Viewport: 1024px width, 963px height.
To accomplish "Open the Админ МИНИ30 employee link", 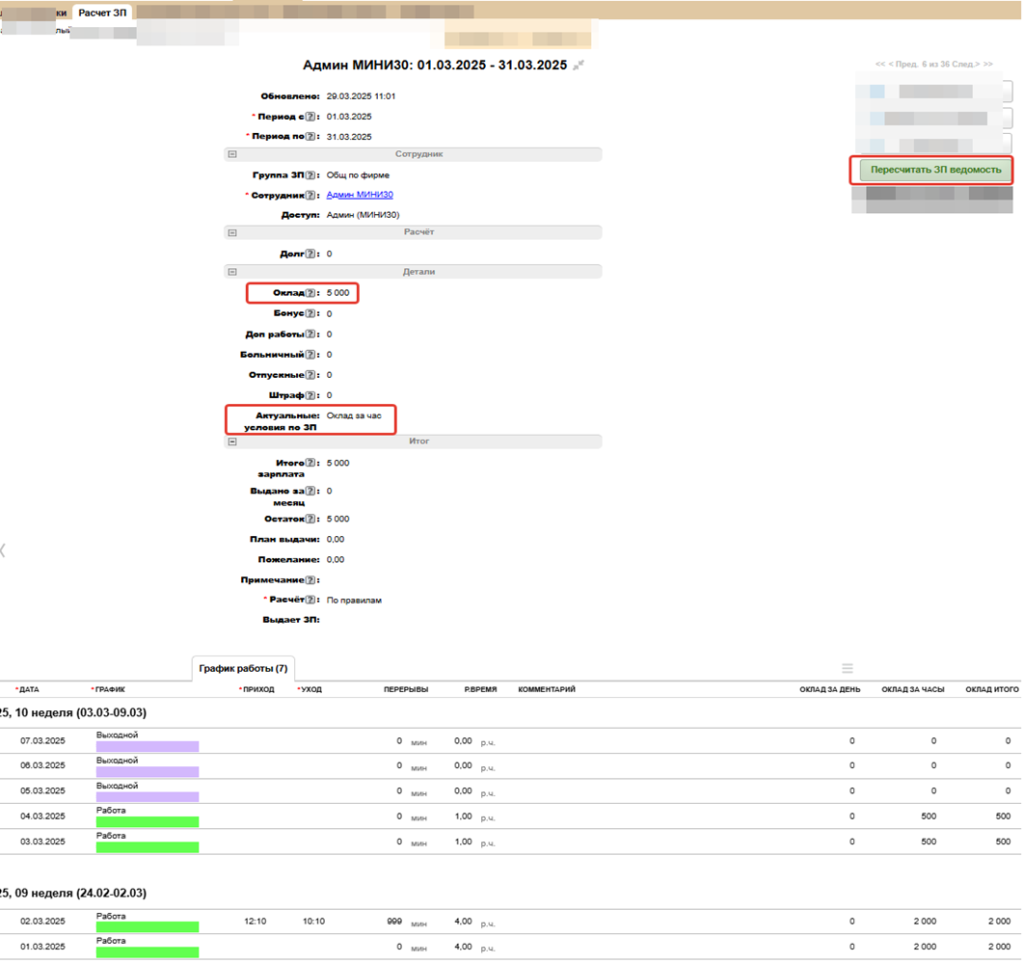I will click(352, 195).
